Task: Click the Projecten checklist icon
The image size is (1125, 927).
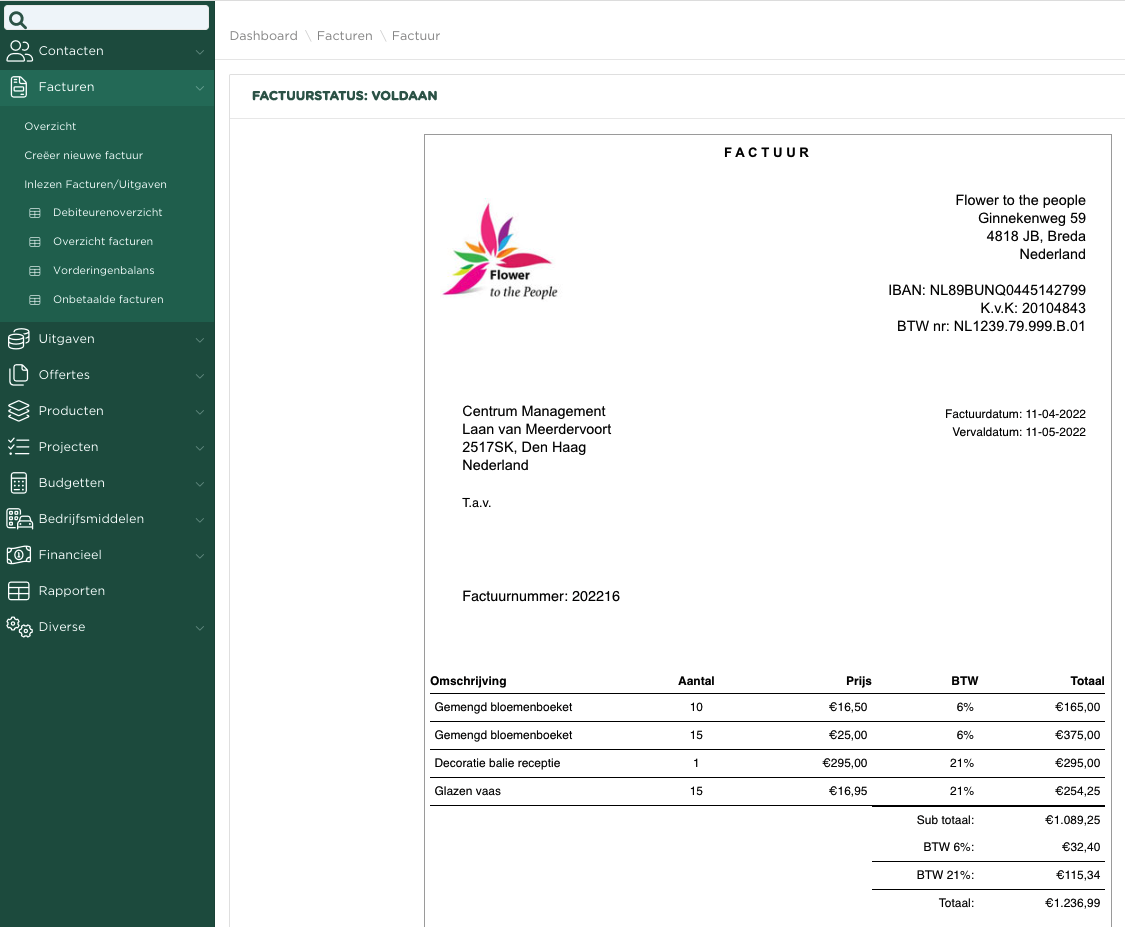Action: (x=18, y=447)
